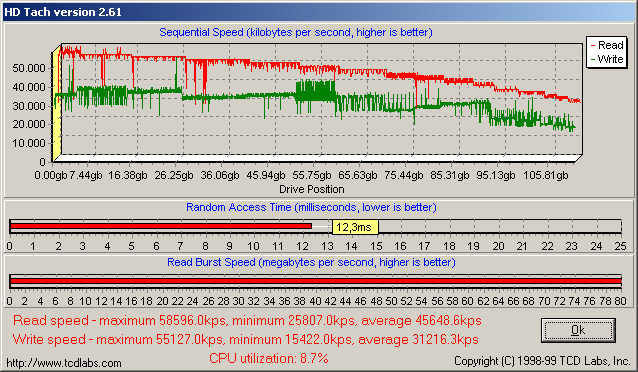The width and height of the screenshot is (638, 372).
Task: Click the 30.000 y-axis label
Action: (28, 106)
